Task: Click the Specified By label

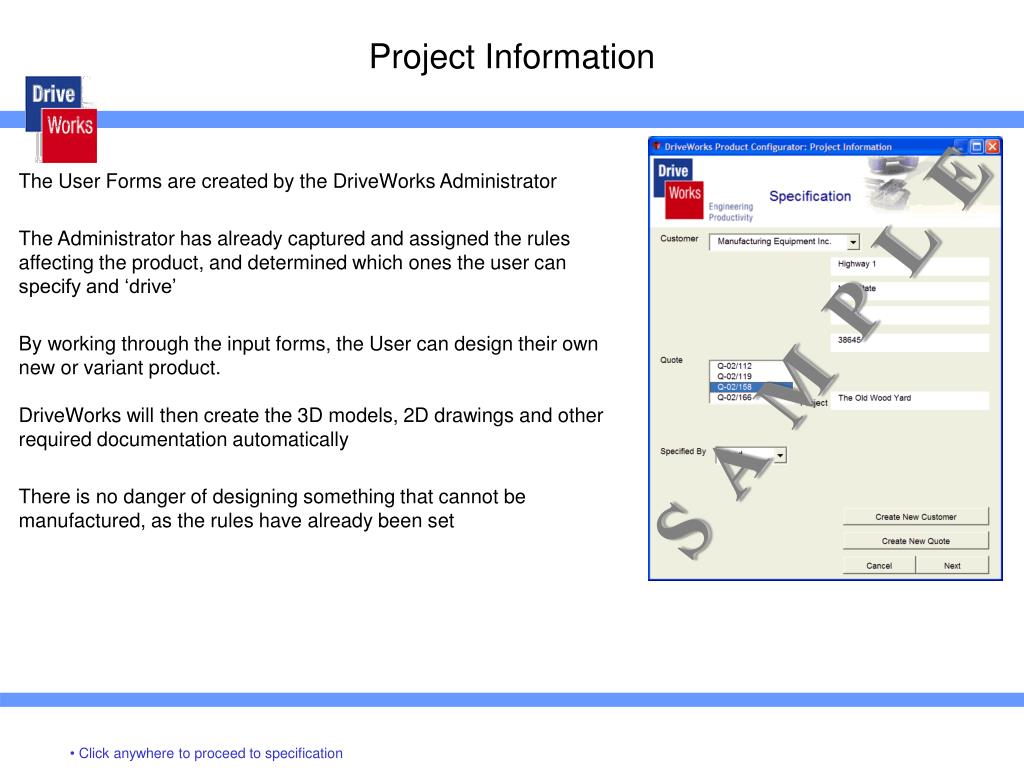Action: pos(683,451)
